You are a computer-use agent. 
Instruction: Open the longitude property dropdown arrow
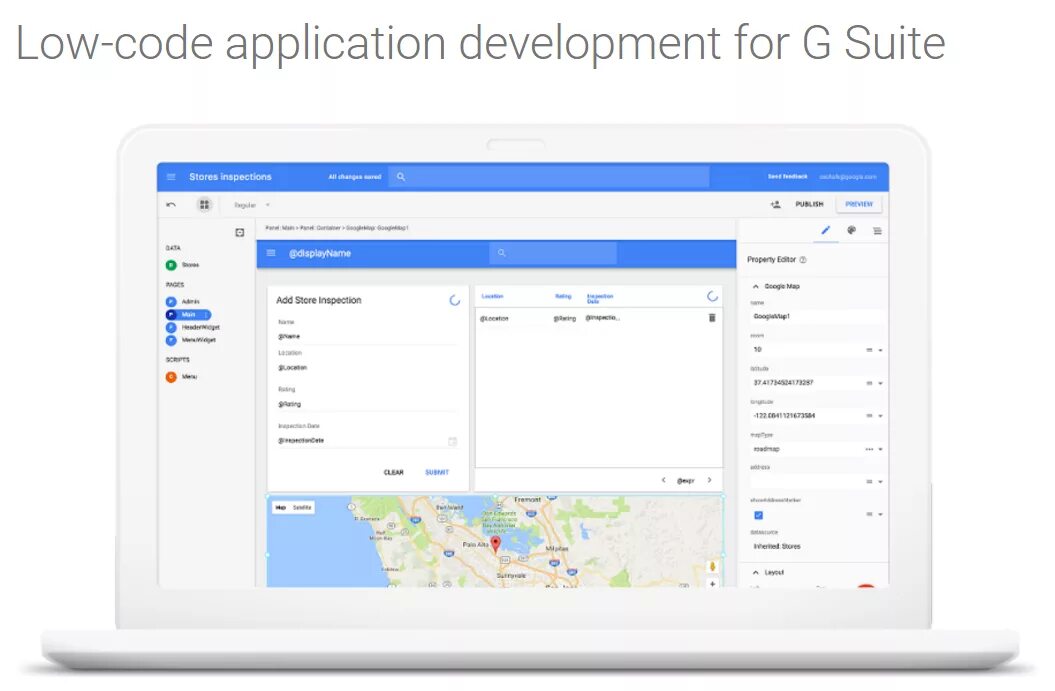(x=880, y=416)
